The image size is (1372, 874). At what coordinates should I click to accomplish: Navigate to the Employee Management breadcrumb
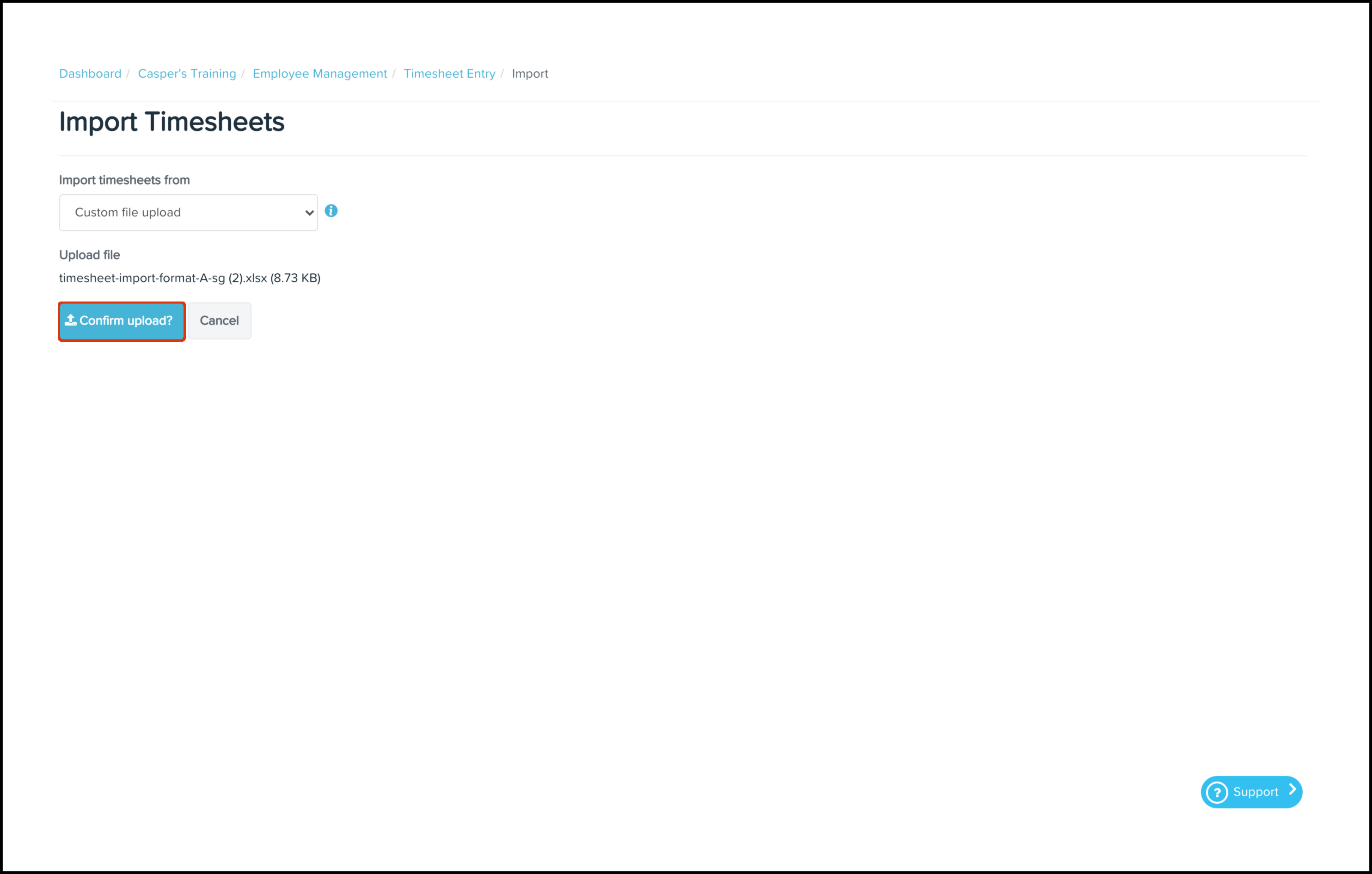click(319, 74)
